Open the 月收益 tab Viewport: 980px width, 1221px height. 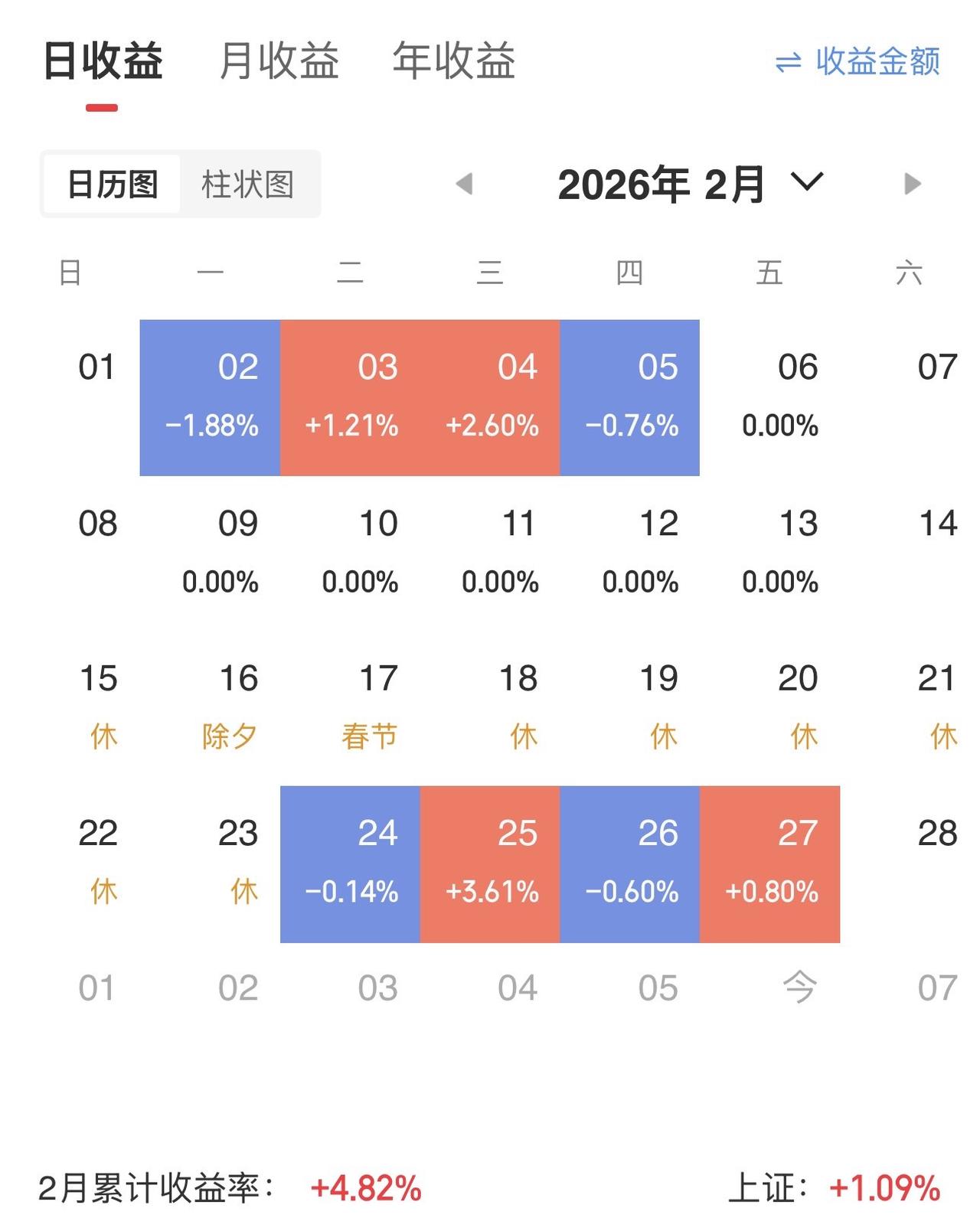coord(279,61)
